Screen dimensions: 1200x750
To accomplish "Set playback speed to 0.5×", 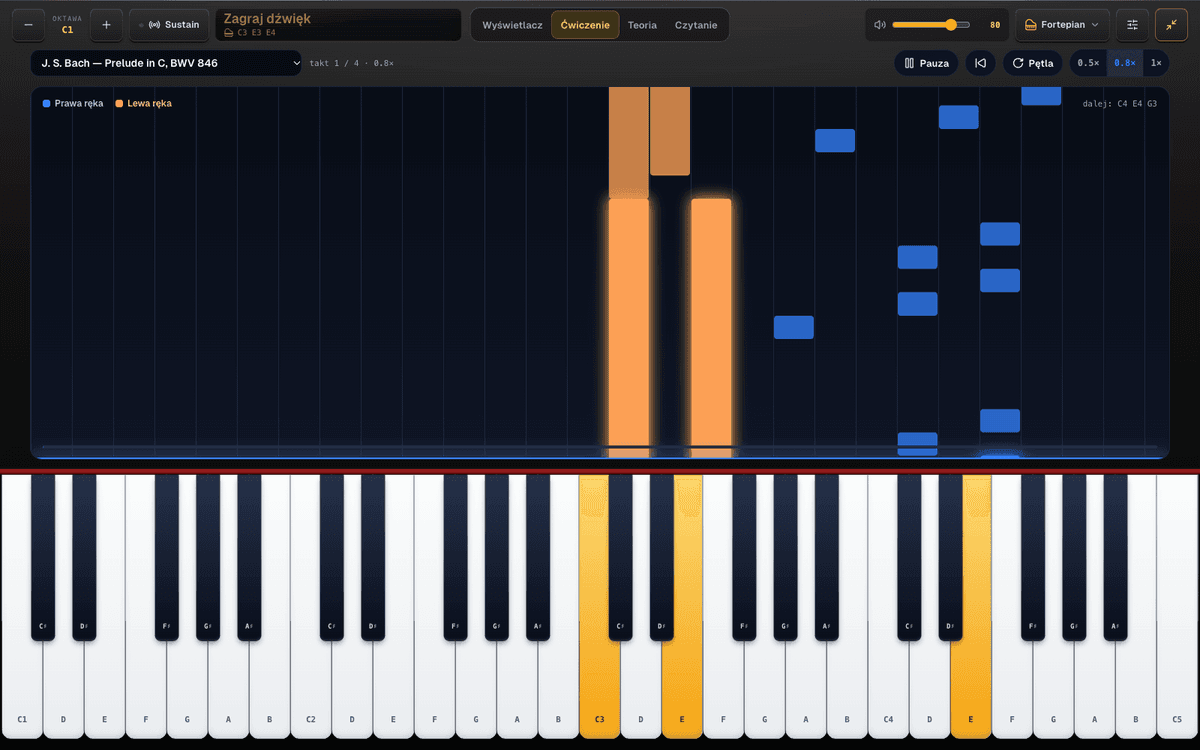I will pyautogui.click(x=1088, y=63).
